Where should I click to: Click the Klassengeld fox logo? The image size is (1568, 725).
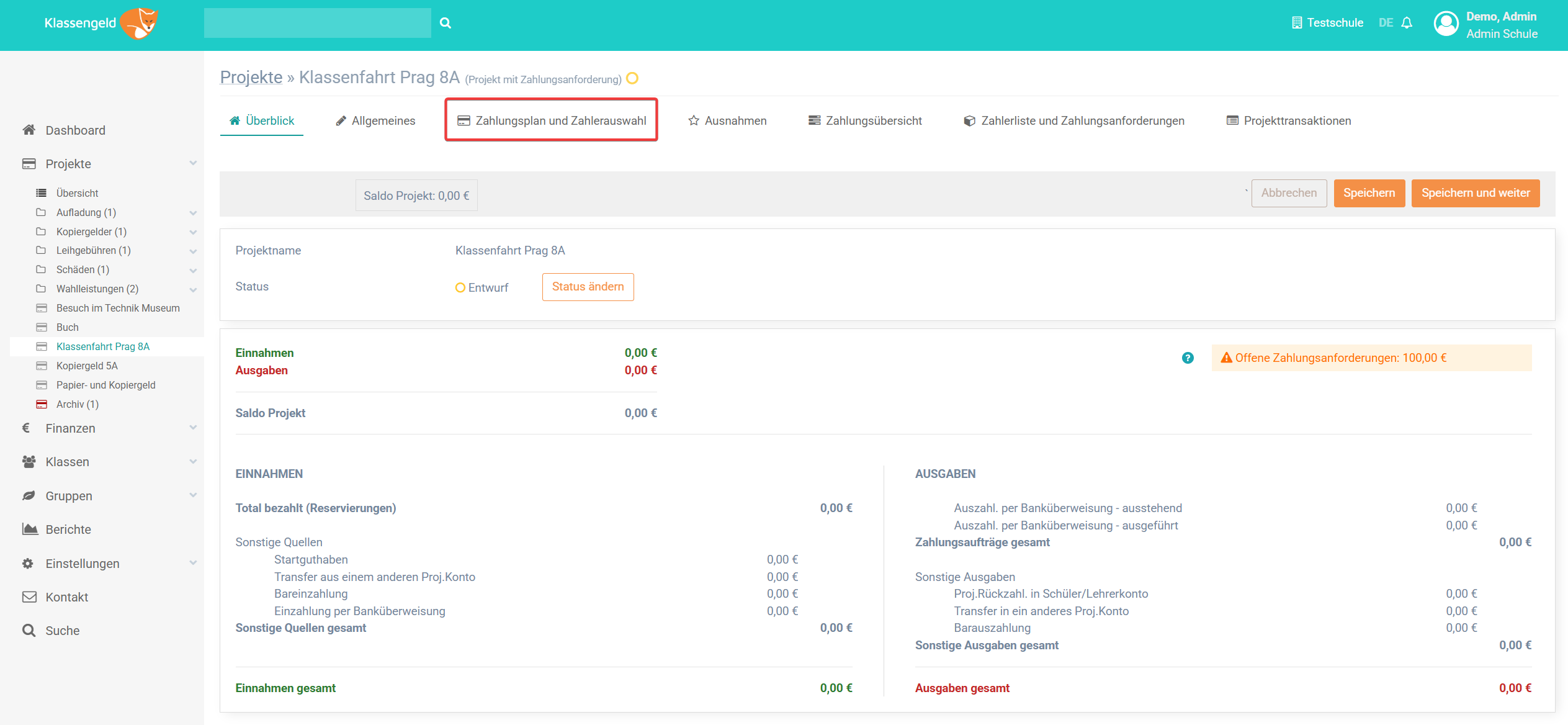click(x=140, y=24)
